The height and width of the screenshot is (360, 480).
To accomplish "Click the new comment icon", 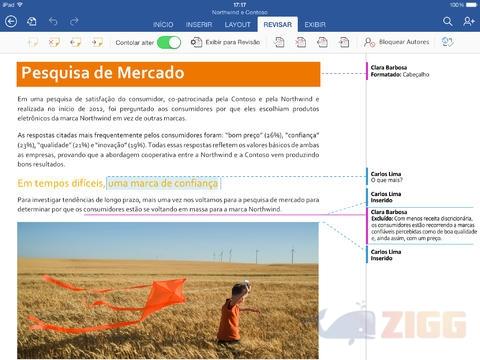I will tap(33, 42).
